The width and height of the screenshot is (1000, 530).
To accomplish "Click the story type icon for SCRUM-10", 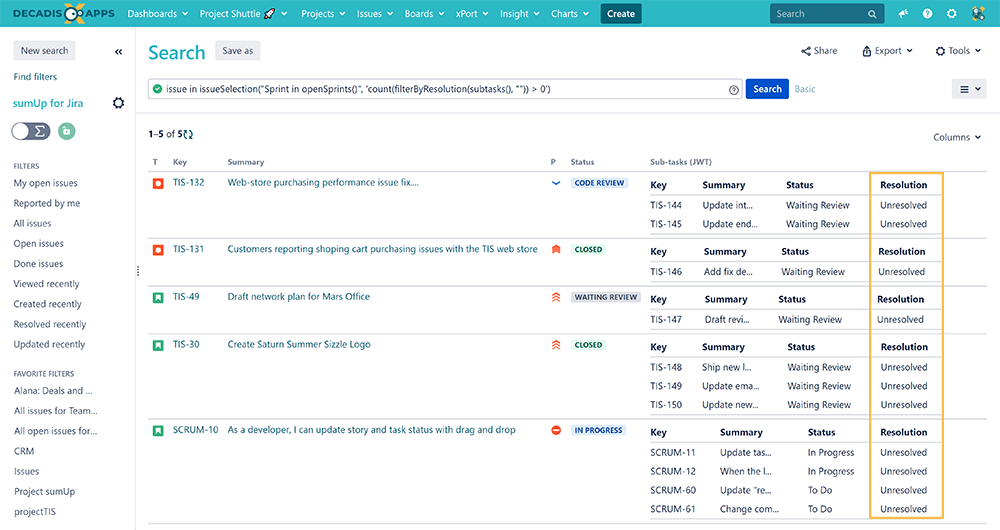I will 158,431.
